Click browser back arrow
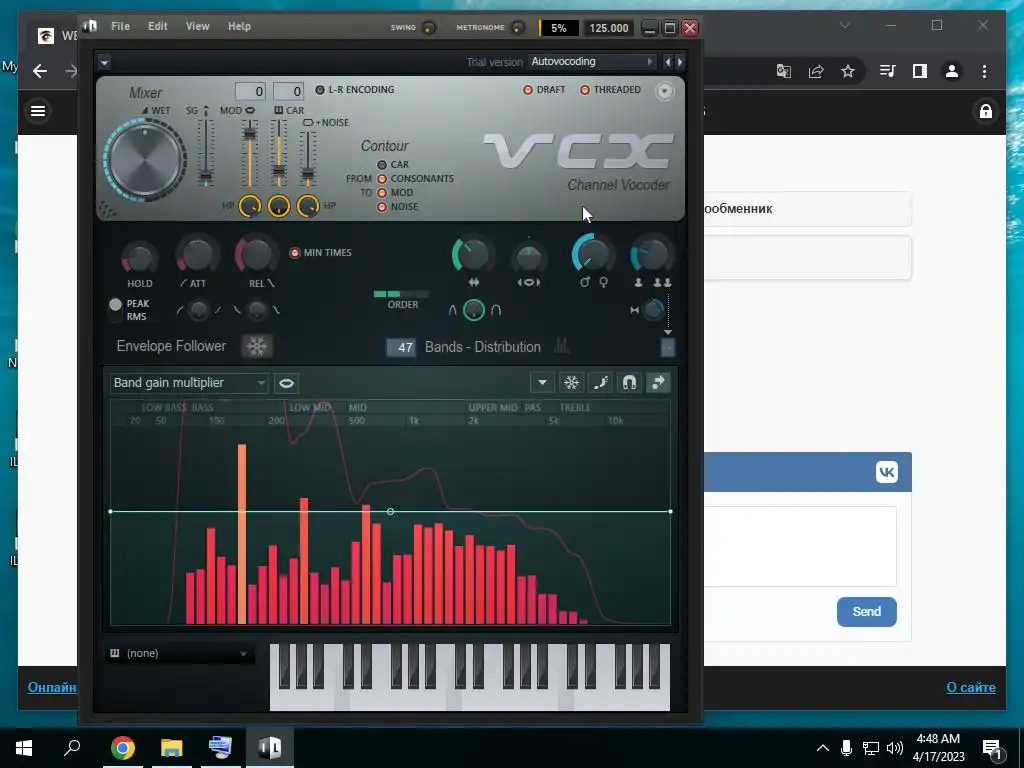1024x768 pixels. point(40,71)
